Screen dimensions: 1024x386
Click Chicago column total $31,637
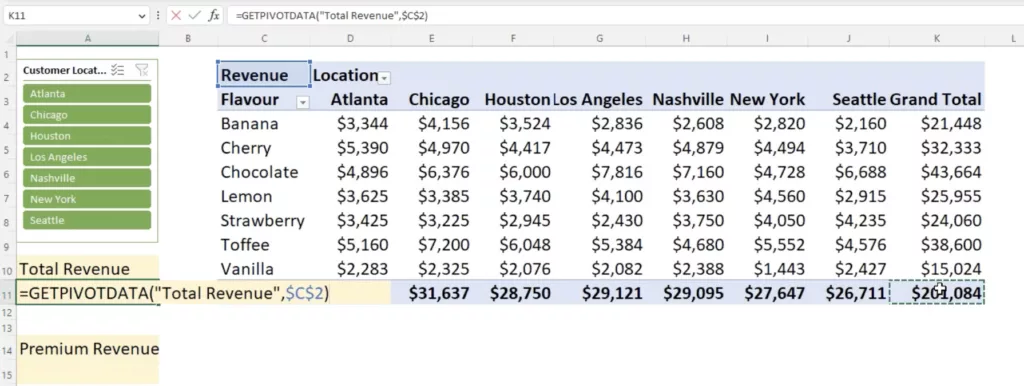[x=439, y=294]
